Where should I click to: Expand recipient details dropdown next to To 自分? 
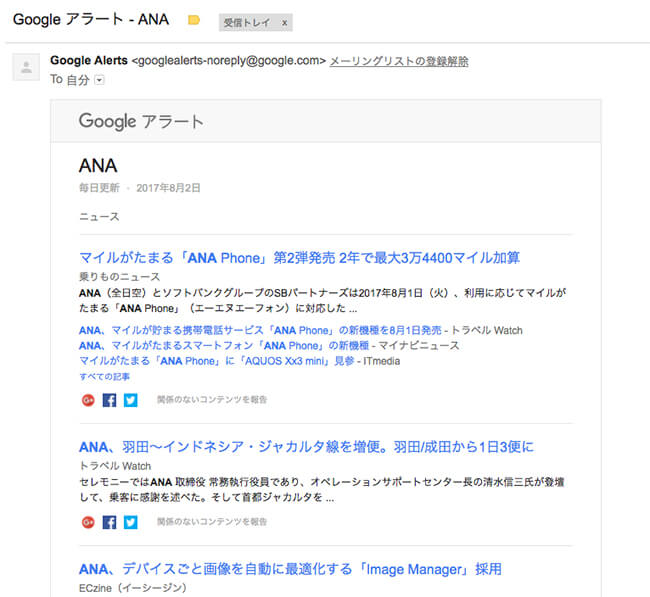(x=99, y=80)
